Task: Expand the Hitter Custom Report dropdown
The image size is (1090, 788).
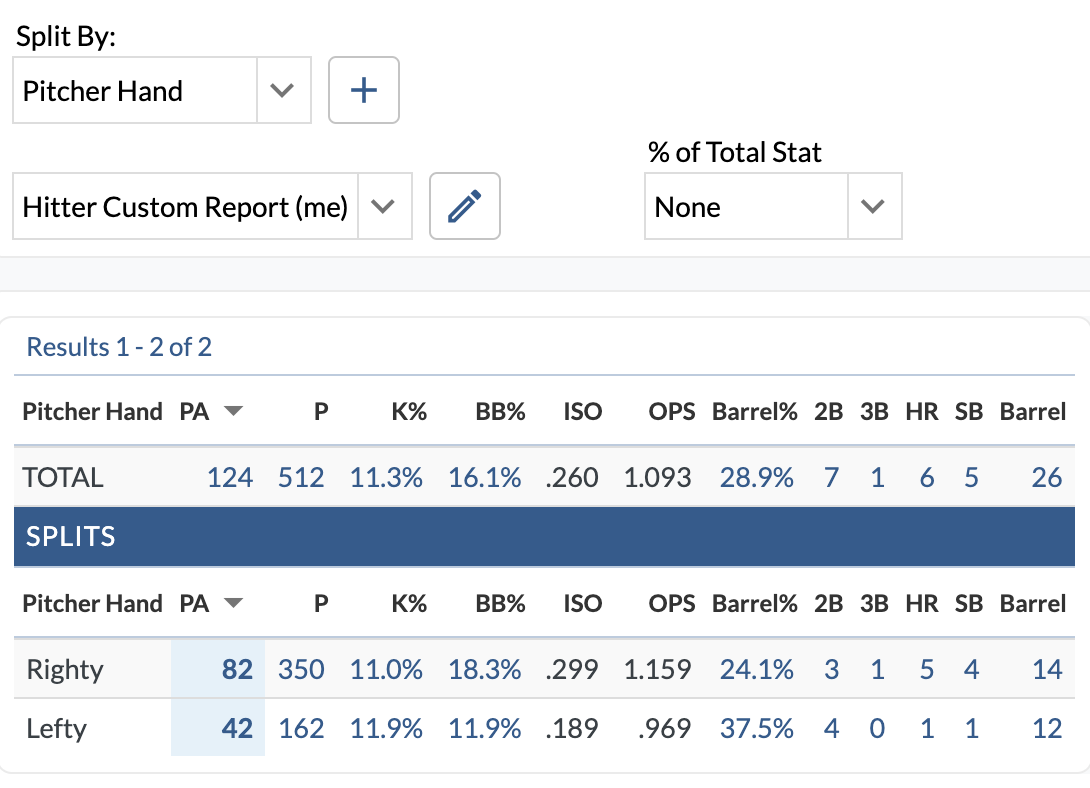Action: (383, 207)
